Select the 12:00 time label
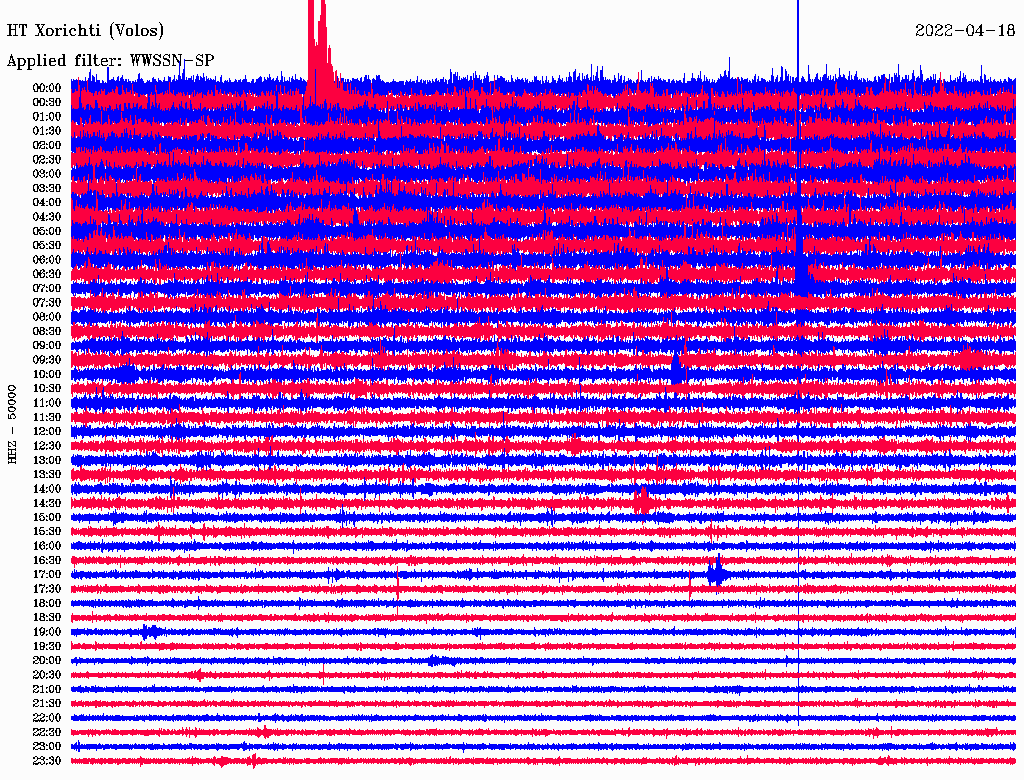The height and width of the screenshot is (780, 1024). [47, 431]
